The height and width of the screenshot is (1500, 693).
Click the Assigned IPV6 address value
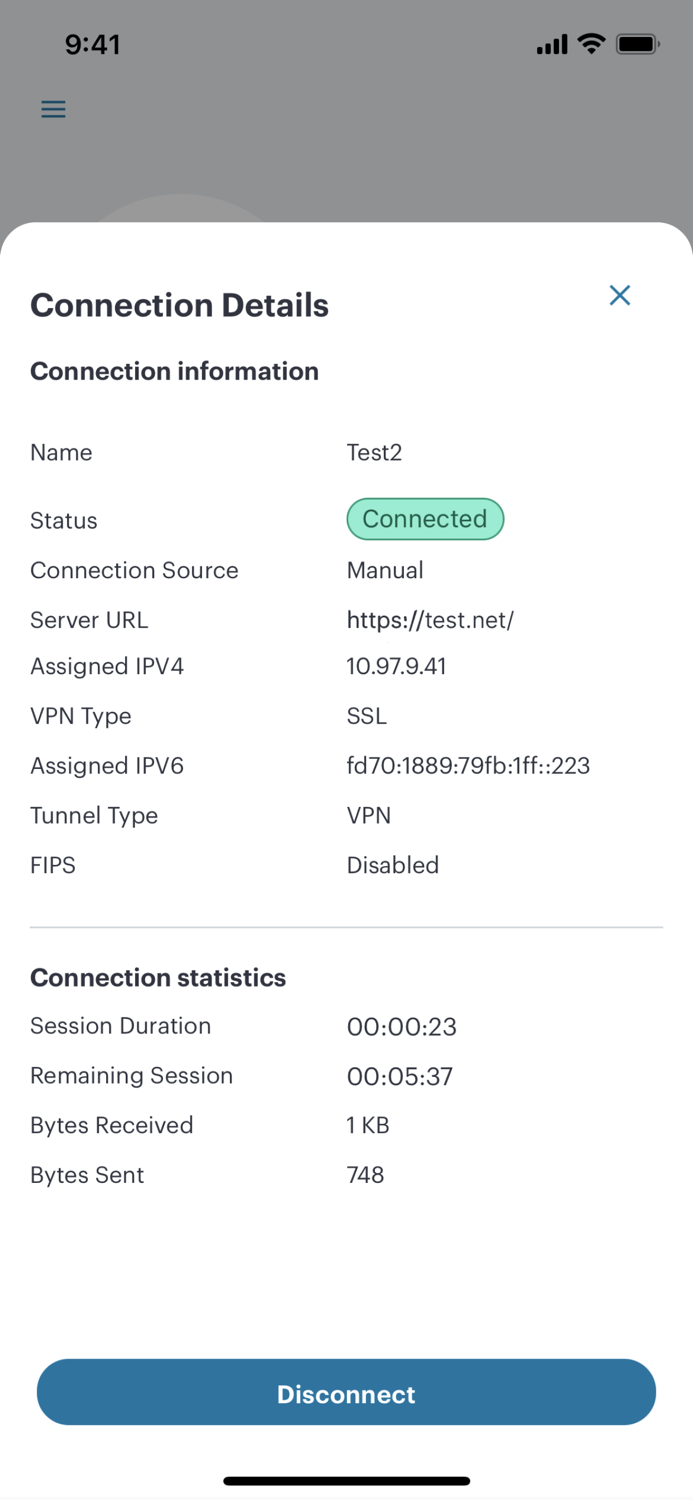coord(468,765)
